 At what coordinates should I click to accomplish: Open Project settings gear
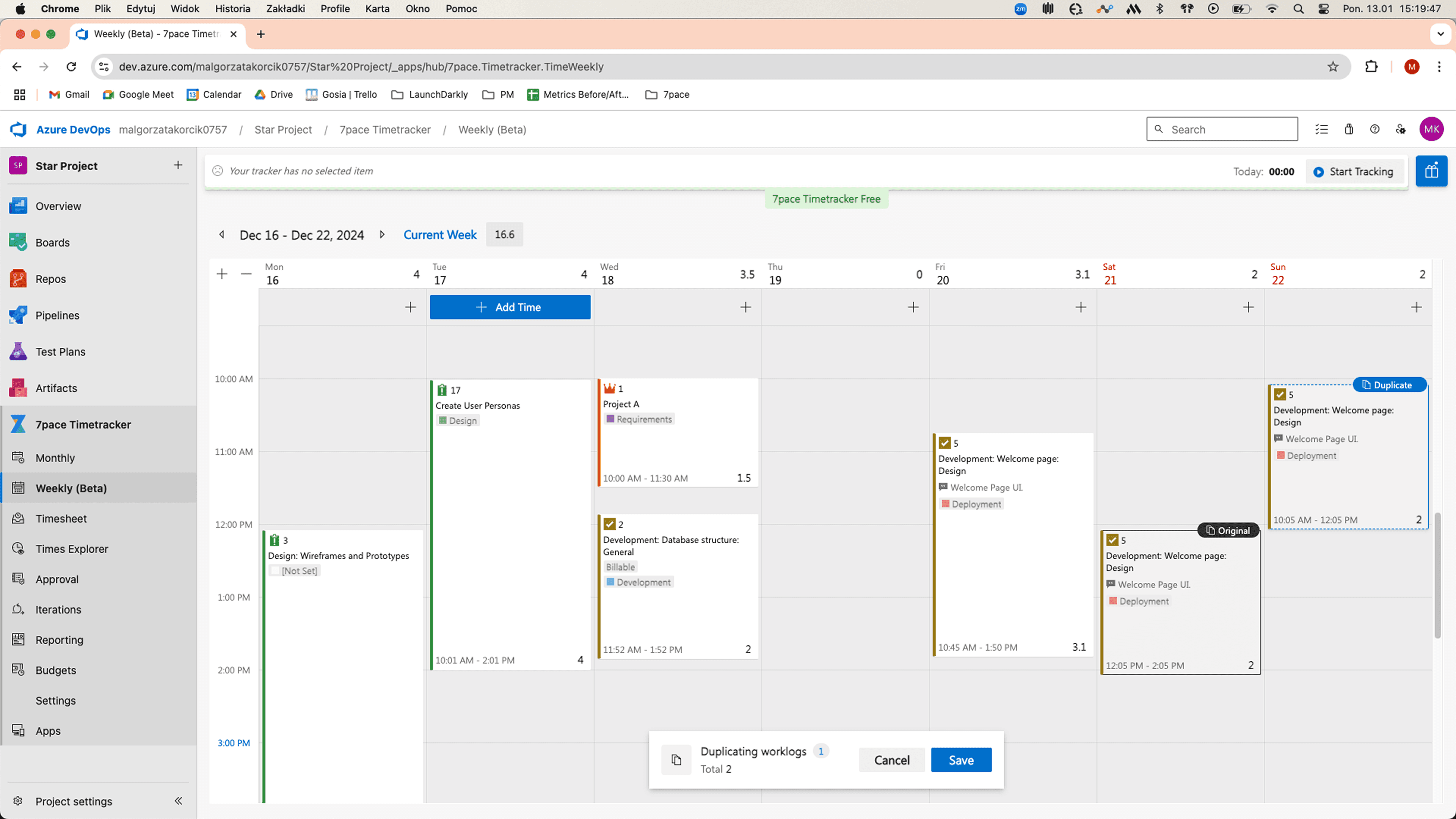[x=18, y=801]
